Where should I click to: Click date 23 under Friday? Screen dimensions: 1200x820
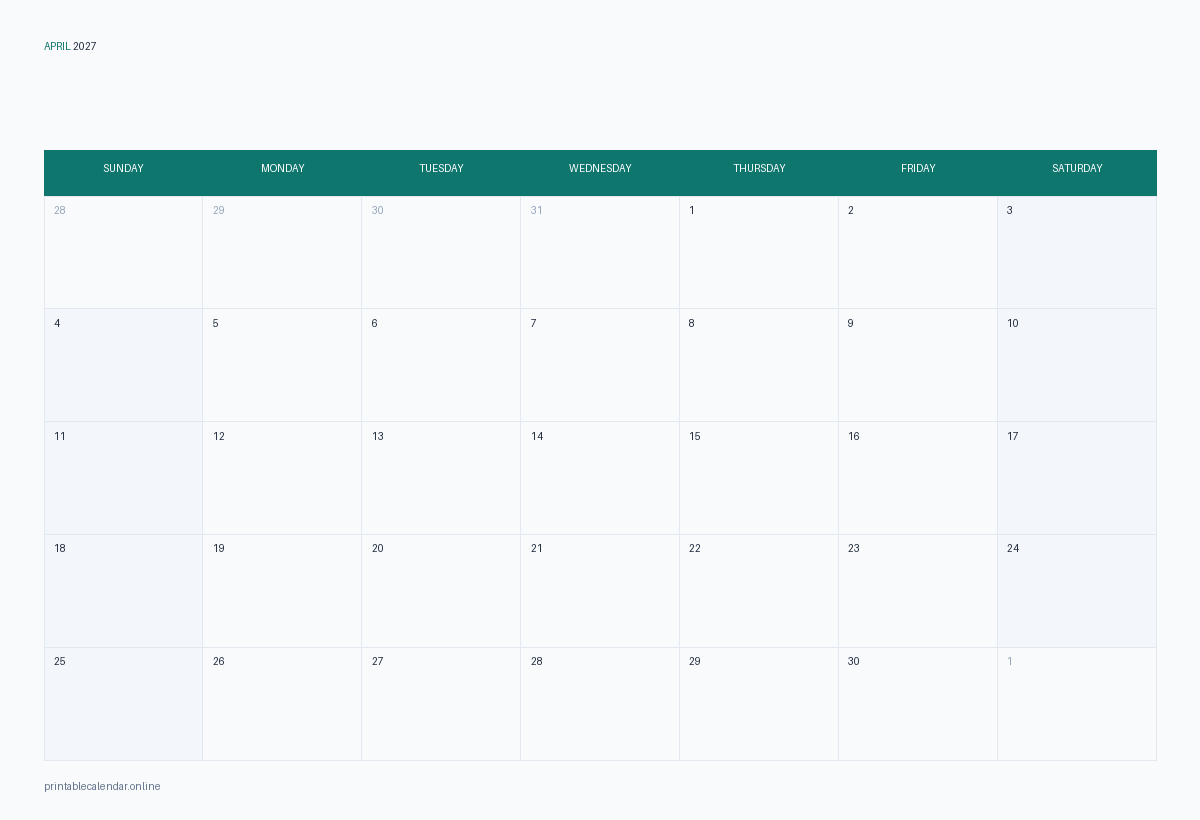point(854,549)
